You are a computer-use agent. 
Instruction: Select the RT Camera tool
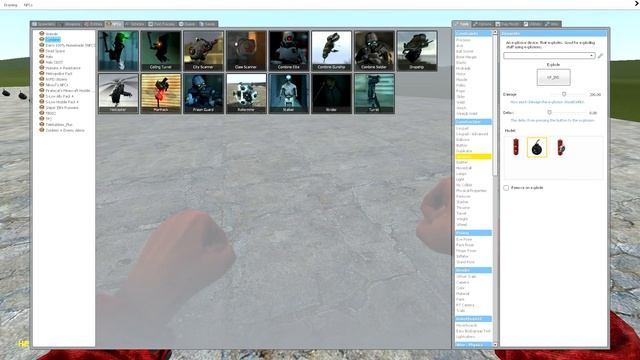[x=465, y=305]
